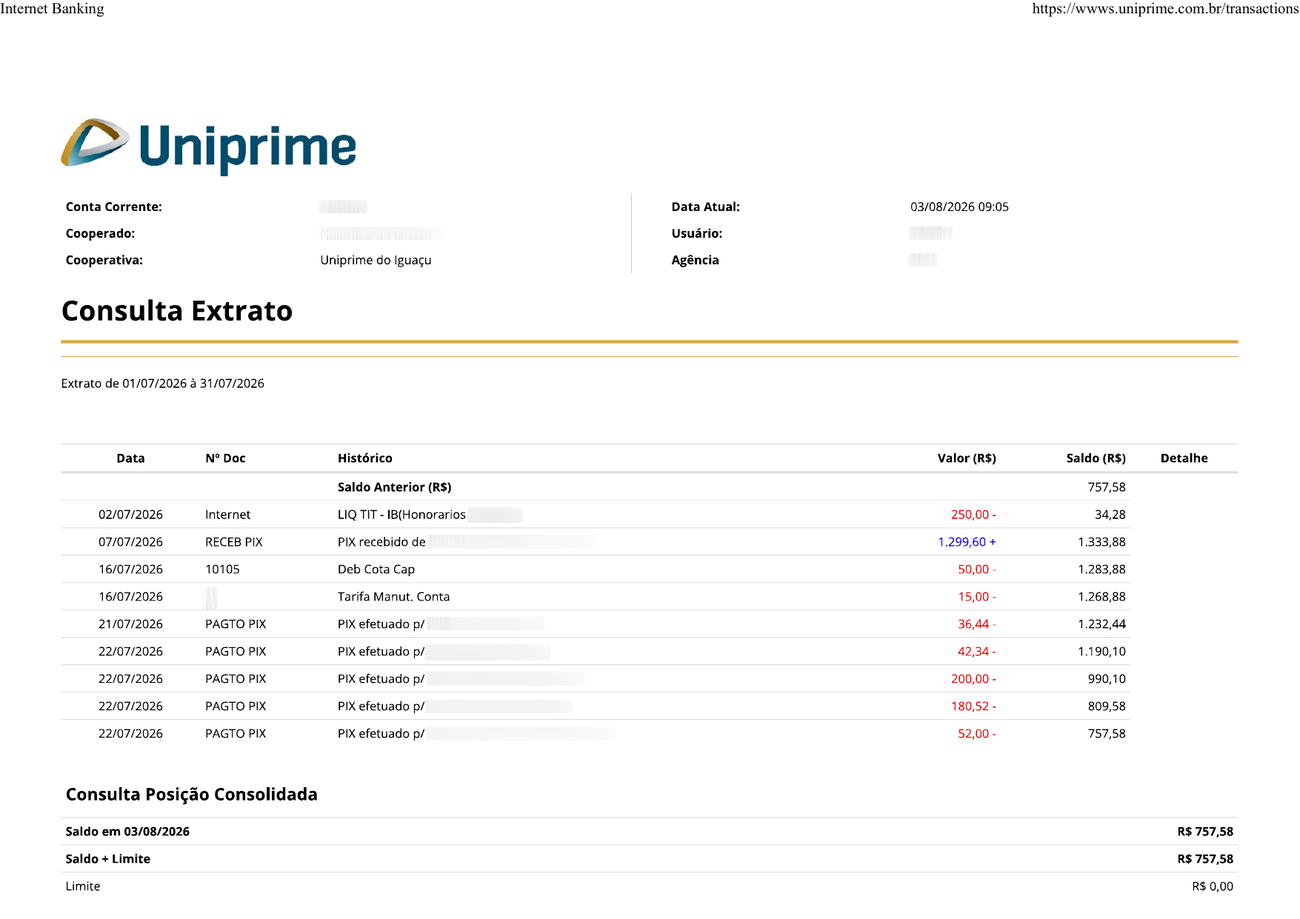Select the Valor (R$) column header
This screenshot has height=919, width=1300.
tap(966, 458)
